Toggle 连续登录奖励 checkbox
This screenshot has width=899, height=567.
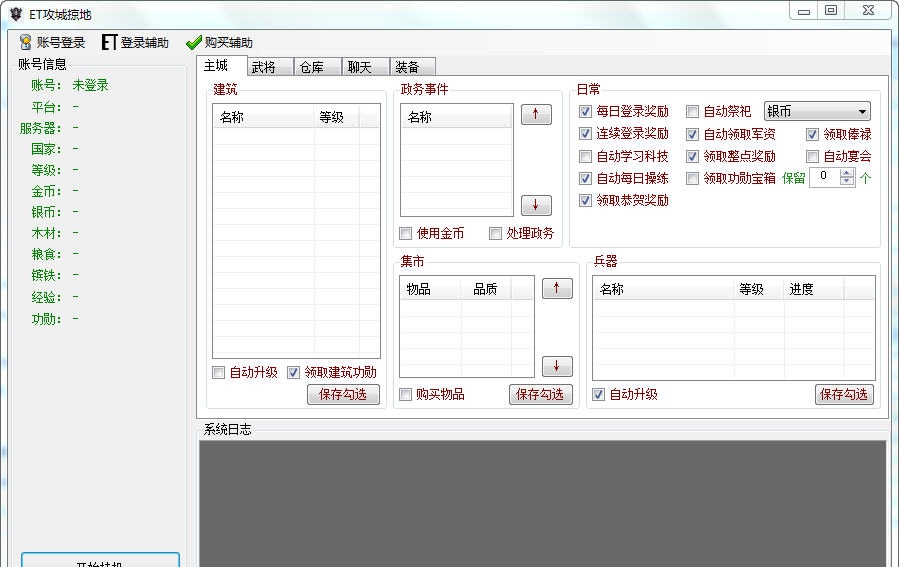(585, 134)
